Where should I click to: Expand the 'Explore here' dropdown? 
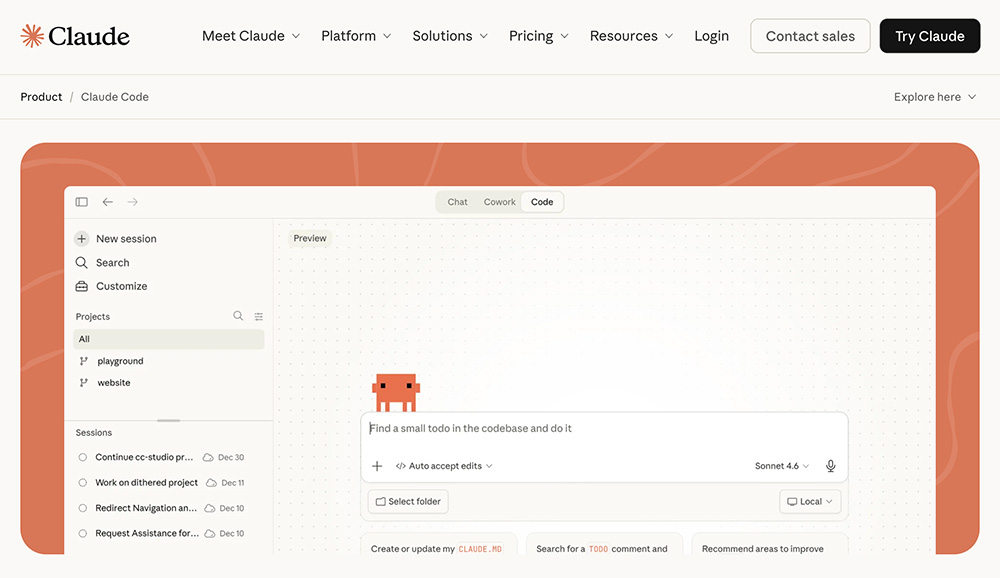[x=935, y=97]
